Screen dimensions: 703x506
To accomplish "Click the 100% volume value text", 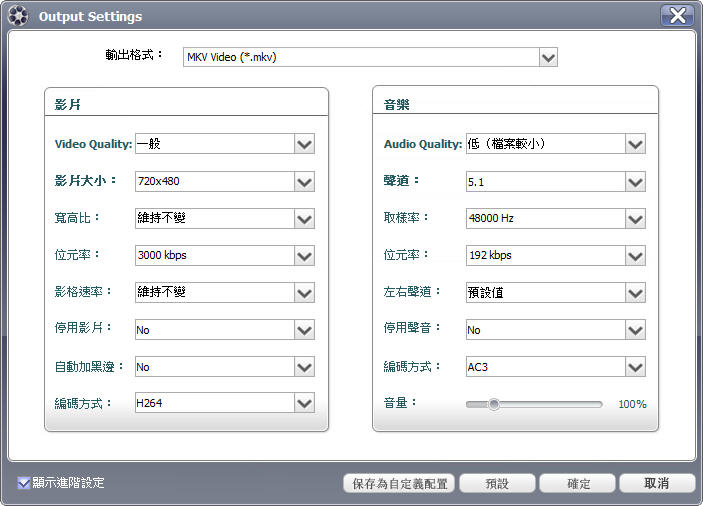I will pos(632,404).
